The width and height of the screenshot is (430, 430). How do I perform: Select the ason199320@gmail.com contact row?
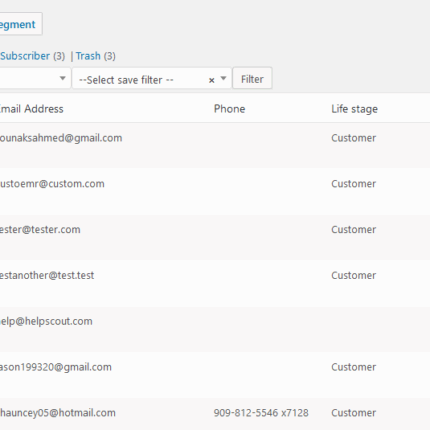[x=215, y=375]
